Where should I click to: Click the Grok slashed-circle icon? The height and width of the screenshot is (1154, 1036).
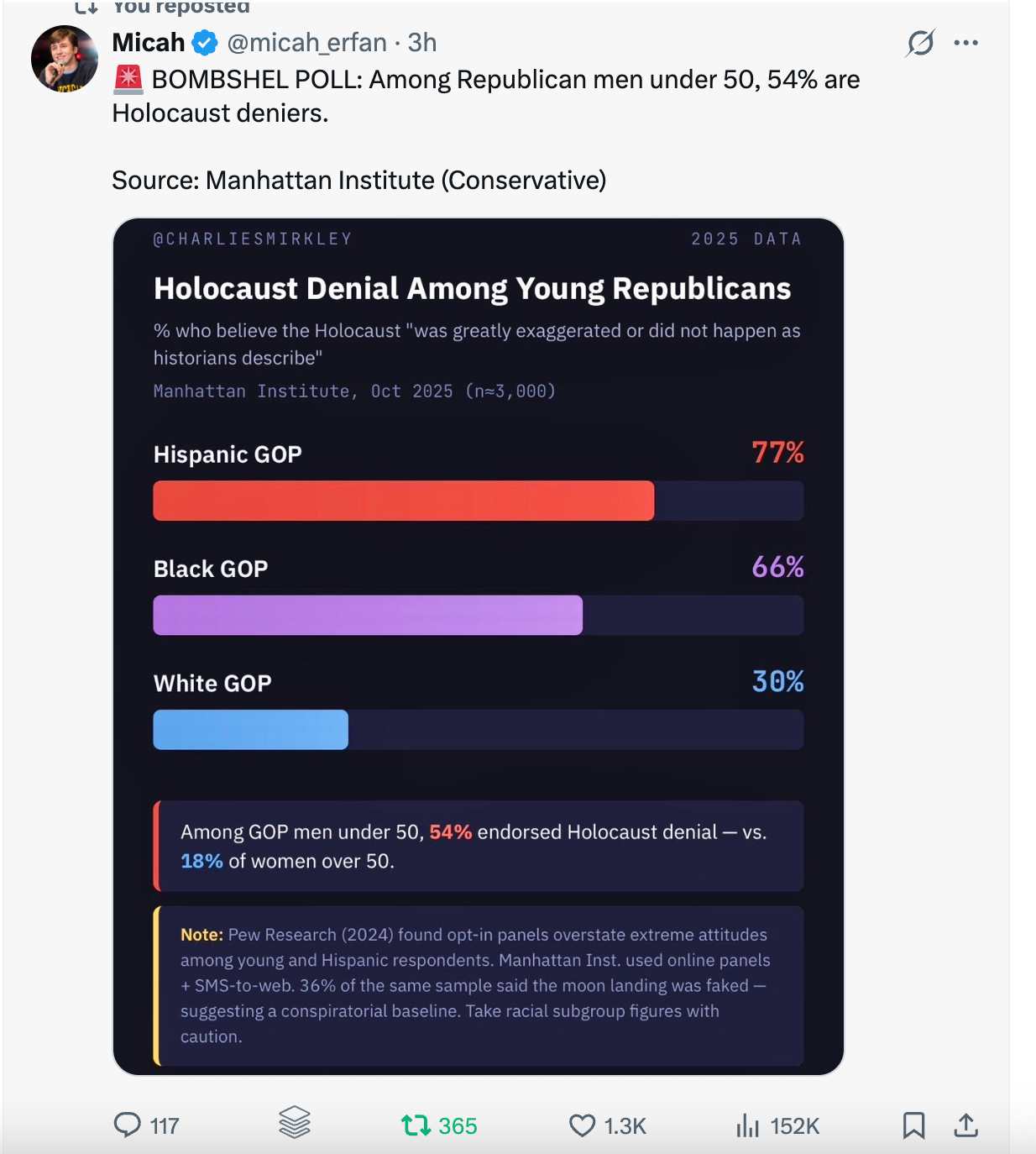coord(920,43)
